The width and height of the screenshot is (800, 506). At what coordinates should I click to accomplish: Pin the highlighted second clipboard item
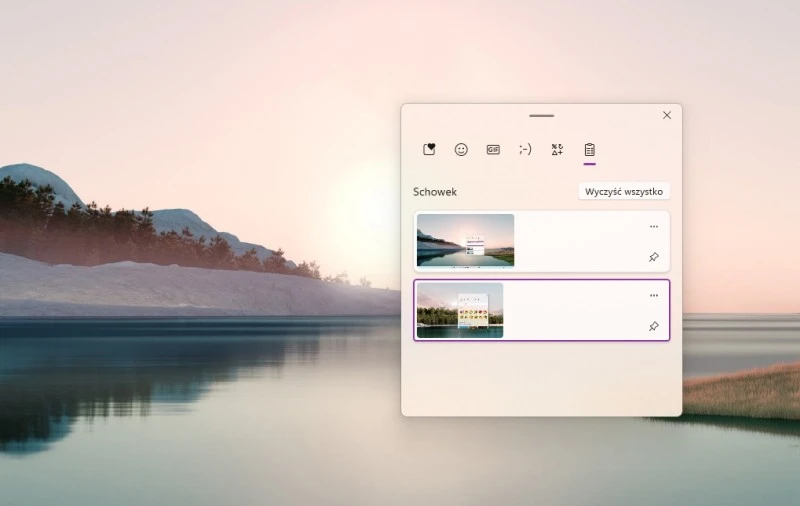[x=653, y=326]
